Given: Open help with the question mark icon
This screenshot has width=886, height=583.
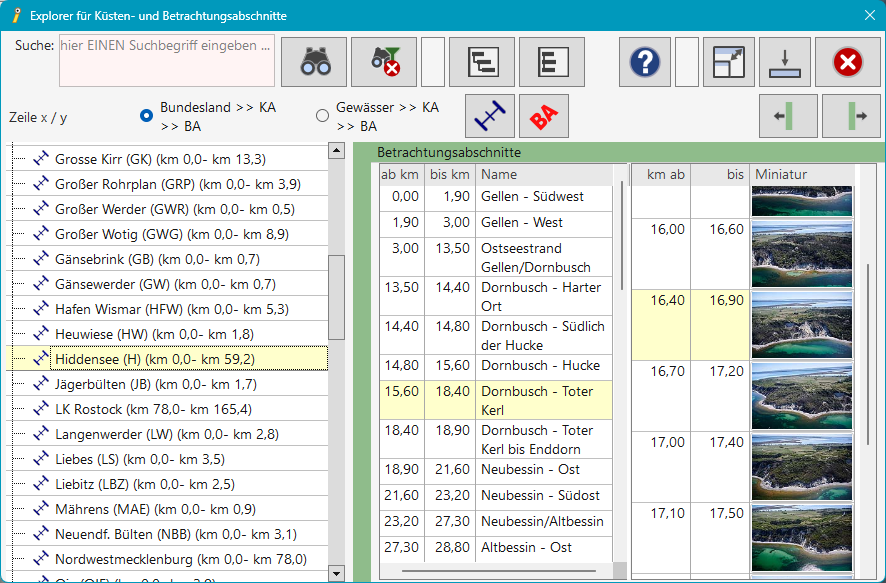Looking at the screenshot, I should coord(644,63).
